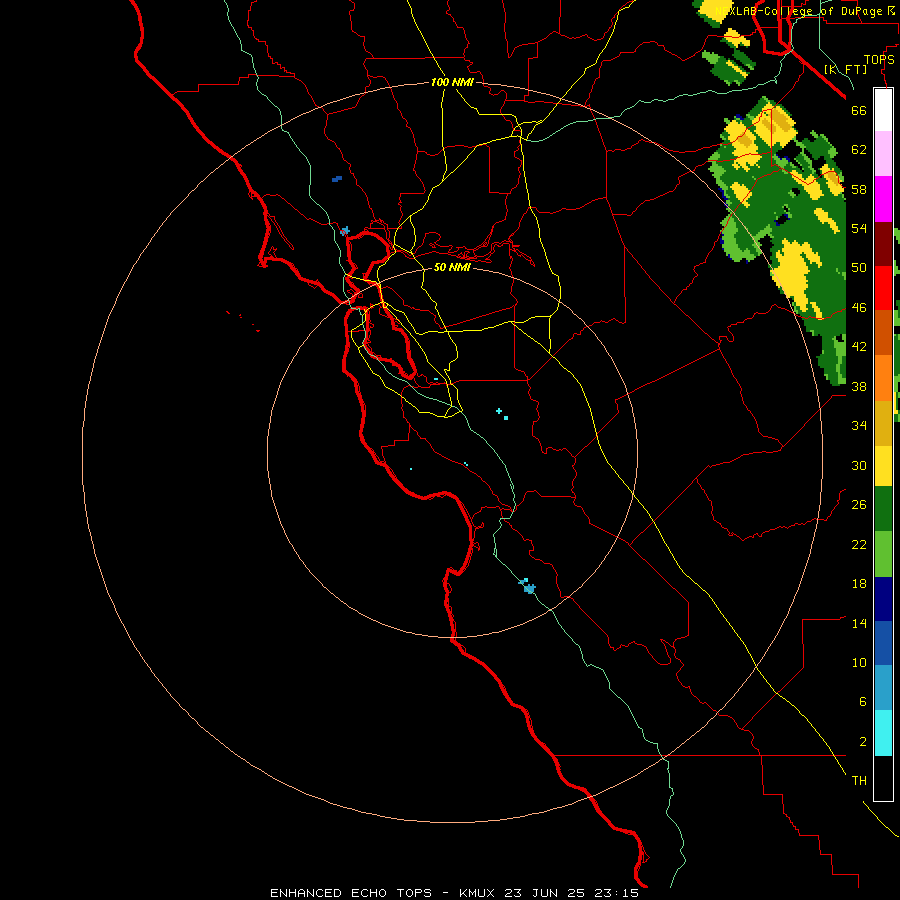Click the legend value 66
Screen dimensions: 900x900
click(x=859, y=111)
